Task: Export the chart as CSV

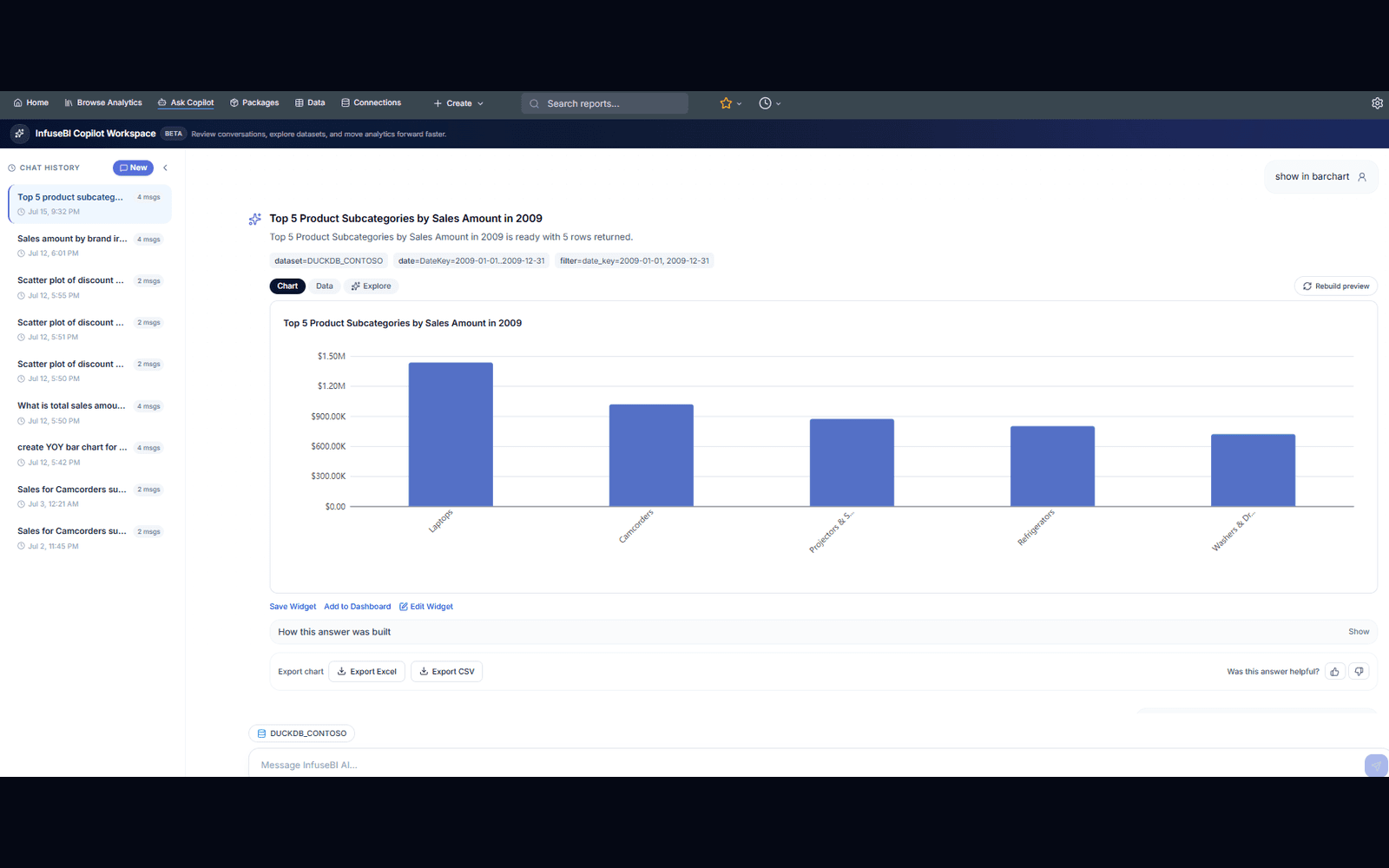Action: click(x=446, y=672)
